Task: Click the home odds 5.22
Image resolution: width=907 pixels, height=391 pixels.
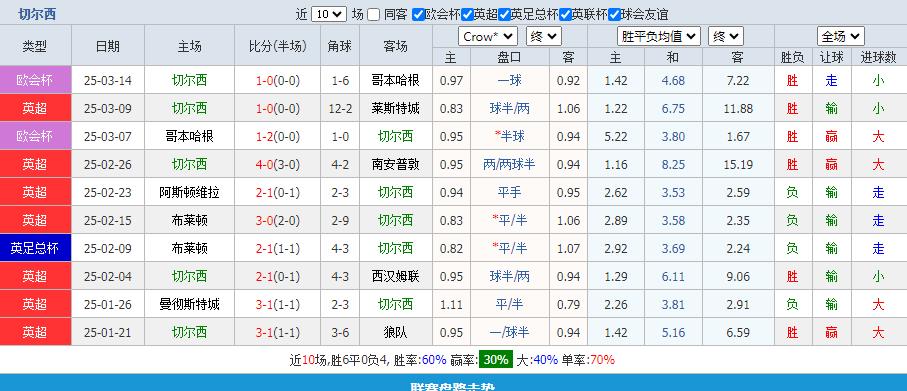Action: click(x=615, y=137)
